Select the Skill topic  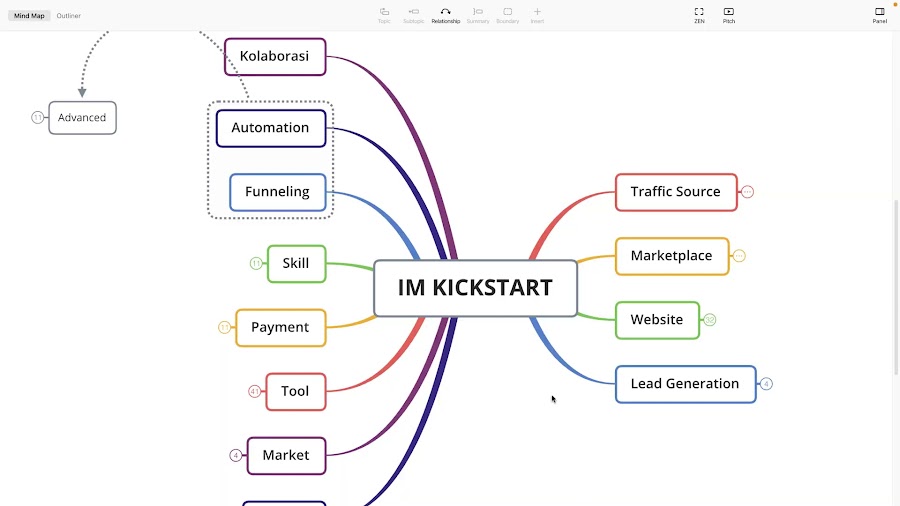click(296, 263)
